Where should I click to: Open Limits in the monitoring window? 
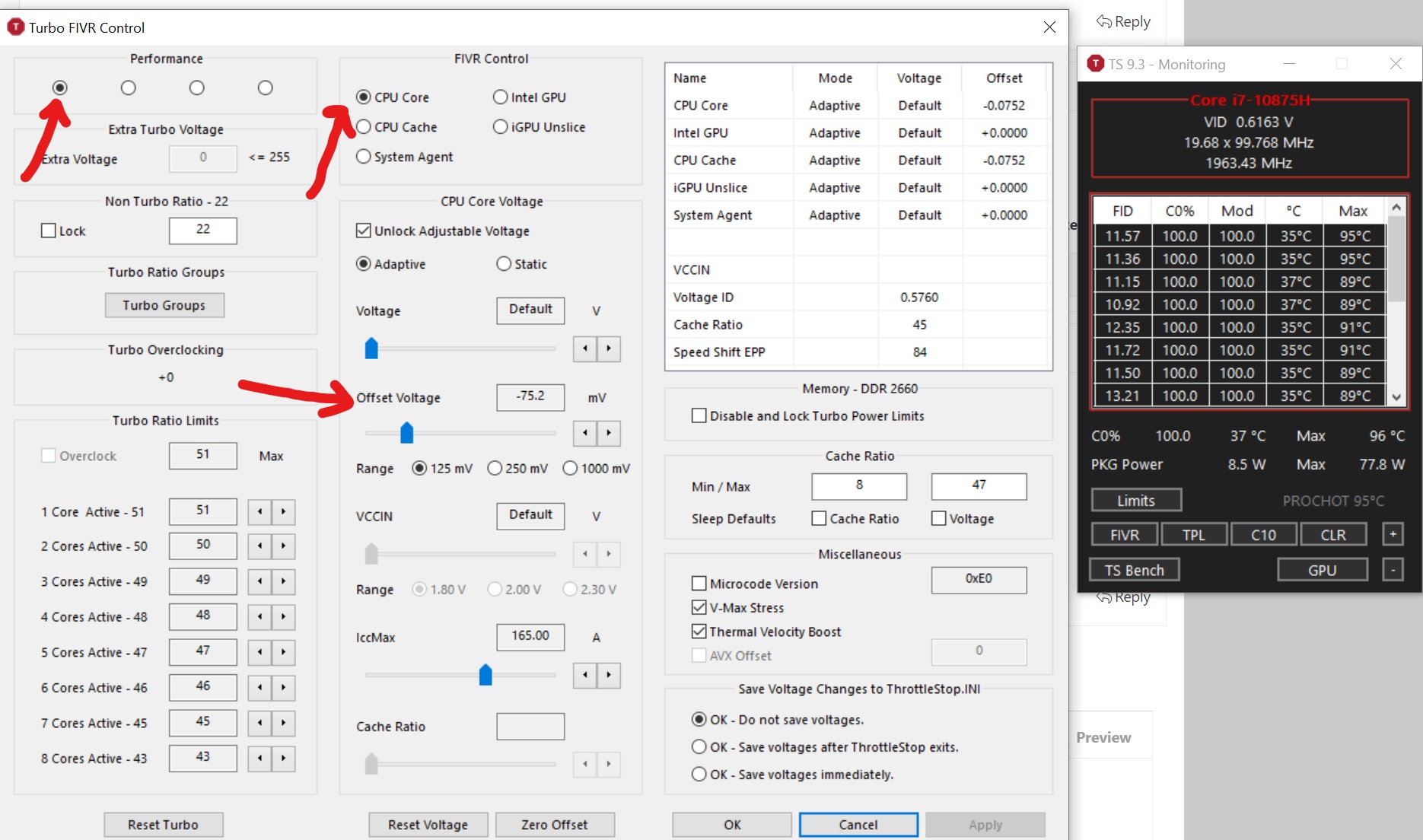click(x=1136, y=500)
